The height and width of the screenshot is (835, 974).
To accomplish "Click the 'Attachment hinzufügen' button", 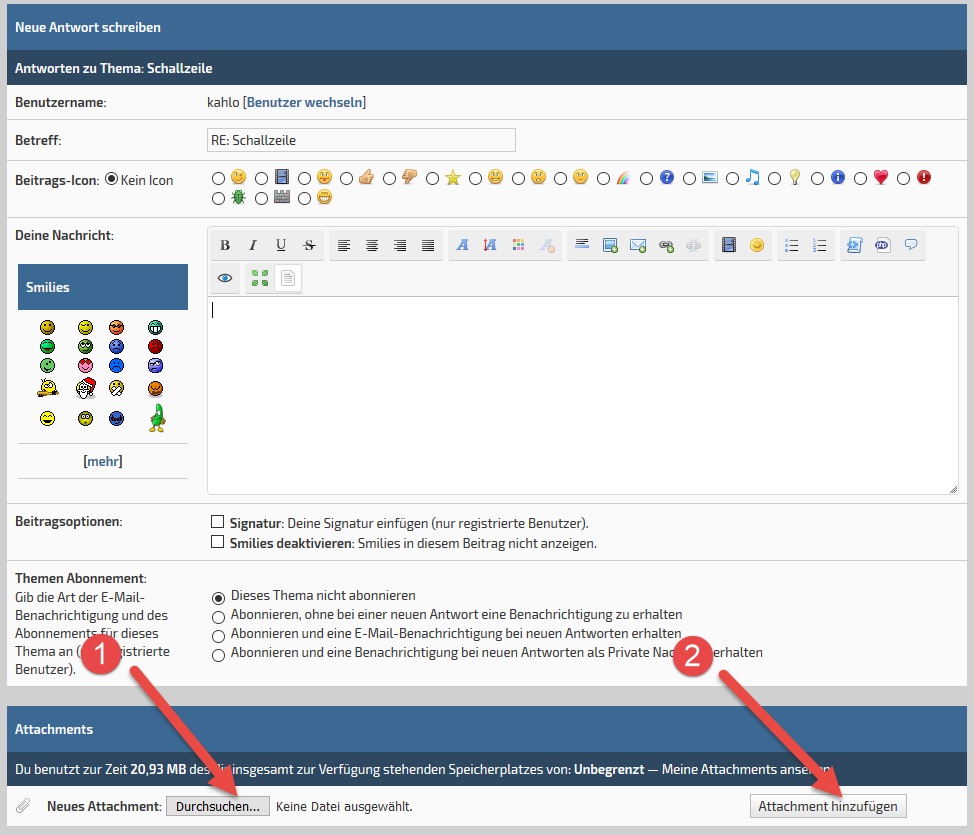I will [828, 806].
